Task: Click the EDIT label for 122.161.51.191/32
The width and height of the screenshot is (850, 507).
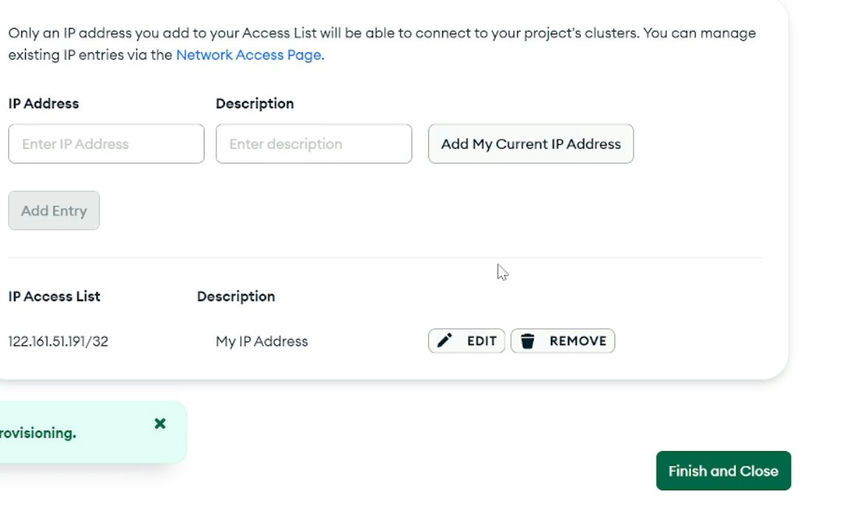Action: [482, 341]
